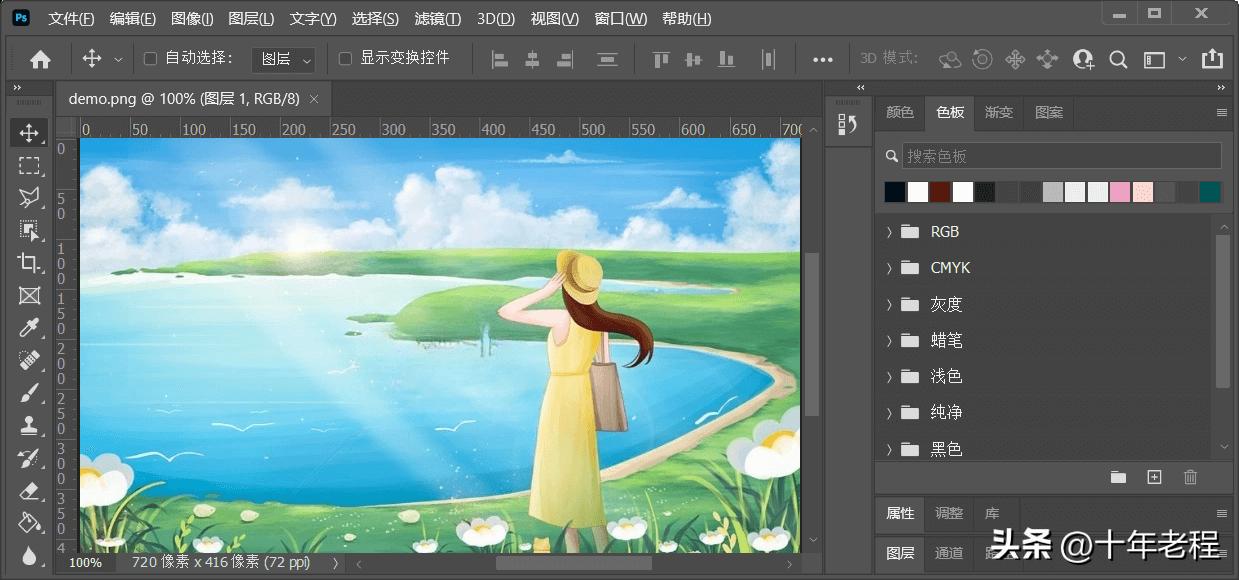Switch to the 渐变 panel tab
This screenshot has width=1239, height=580.
(998, 112)
